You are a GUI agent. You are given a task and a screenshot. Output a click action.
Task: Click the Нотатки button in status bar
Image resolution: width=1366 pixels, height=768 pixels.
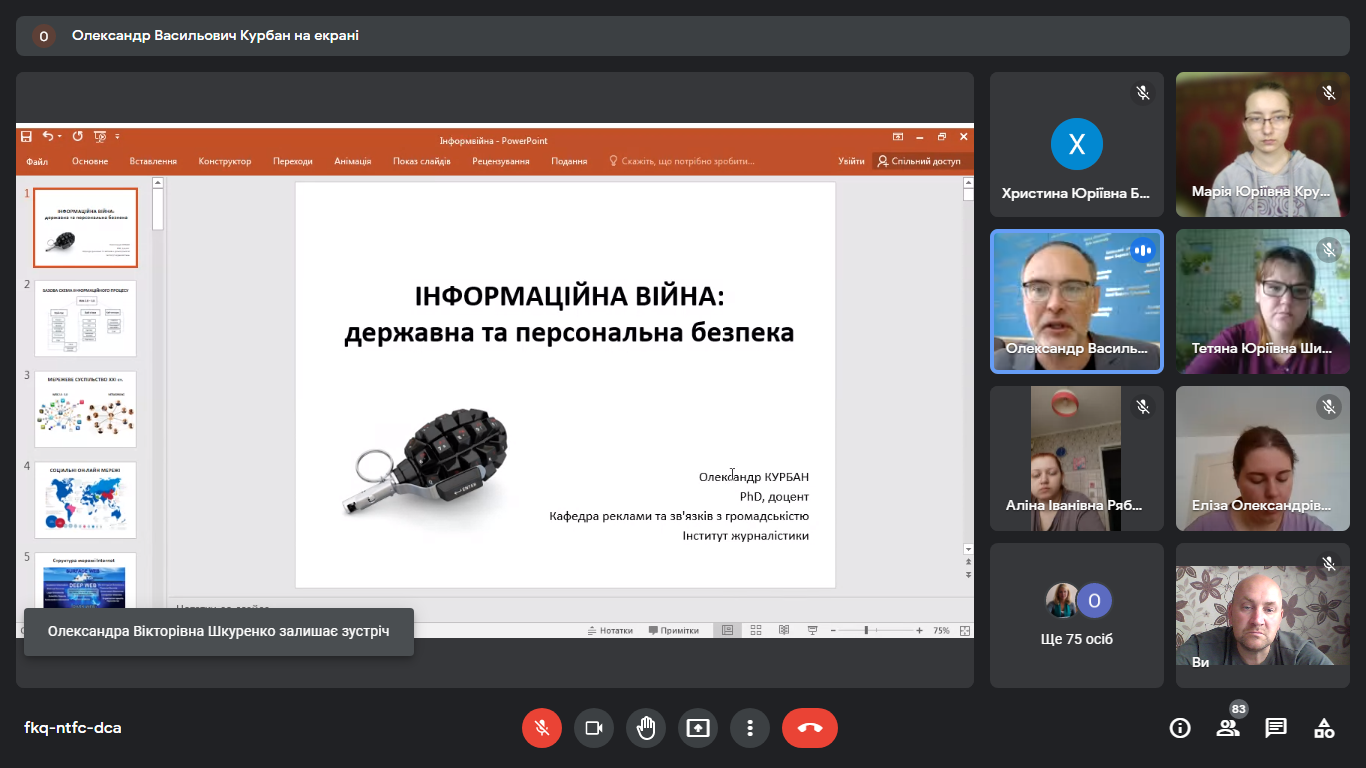[x=610, y=631]
